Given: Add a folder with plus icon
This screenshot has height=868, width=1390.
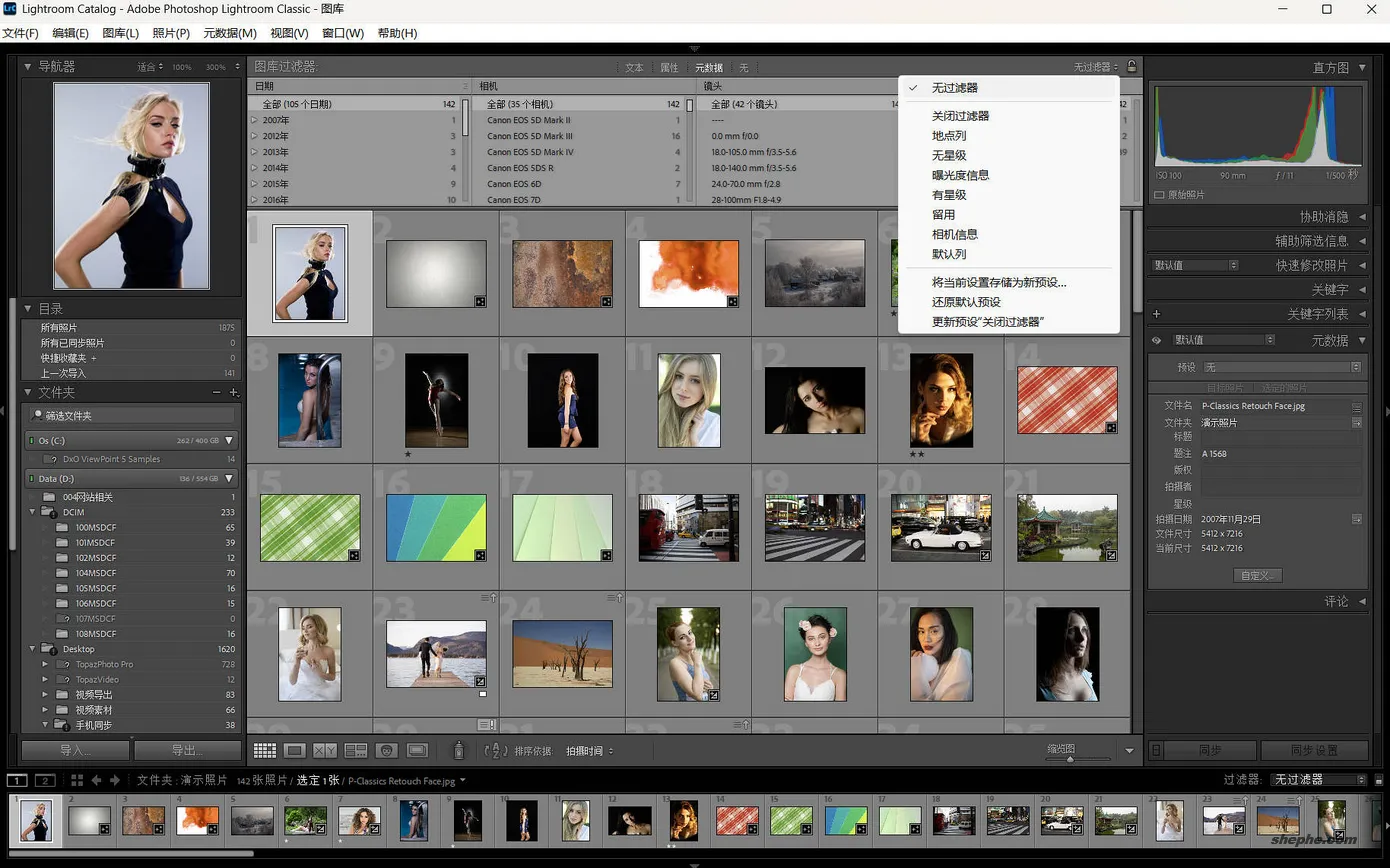Looking at the screenshot, I should (233, 393).
